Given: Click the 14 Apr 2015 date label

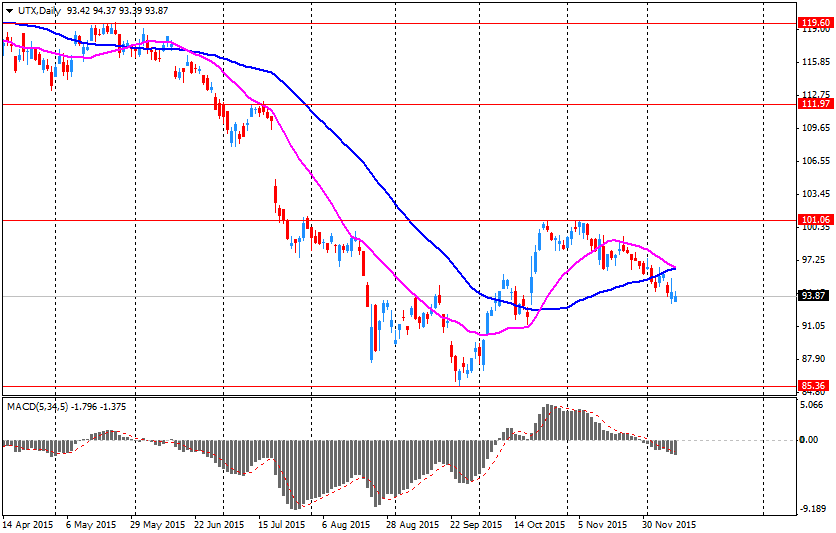Looking at the screenshot, I should [x=28, y=525].
